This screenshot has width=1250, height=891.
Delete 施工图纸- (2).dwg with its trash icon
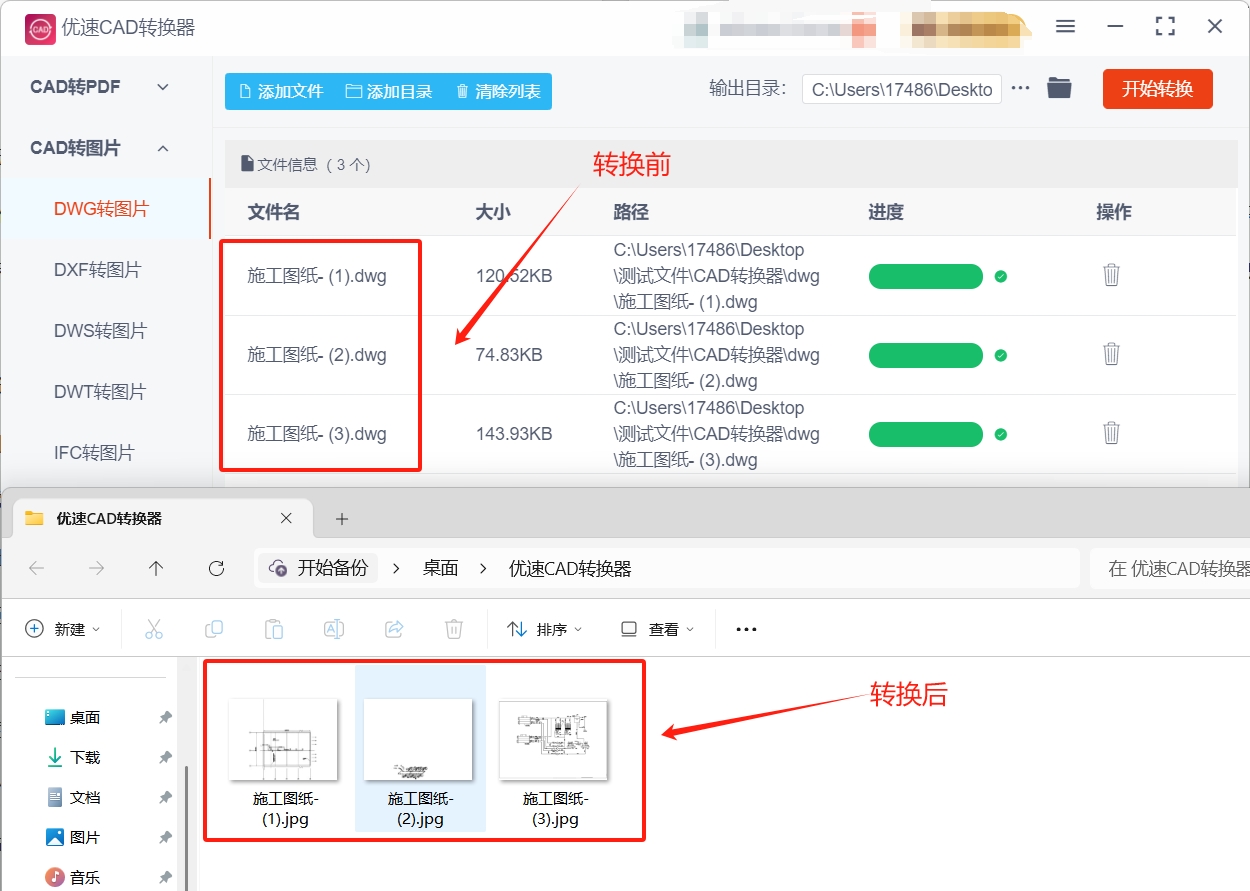1111,354
